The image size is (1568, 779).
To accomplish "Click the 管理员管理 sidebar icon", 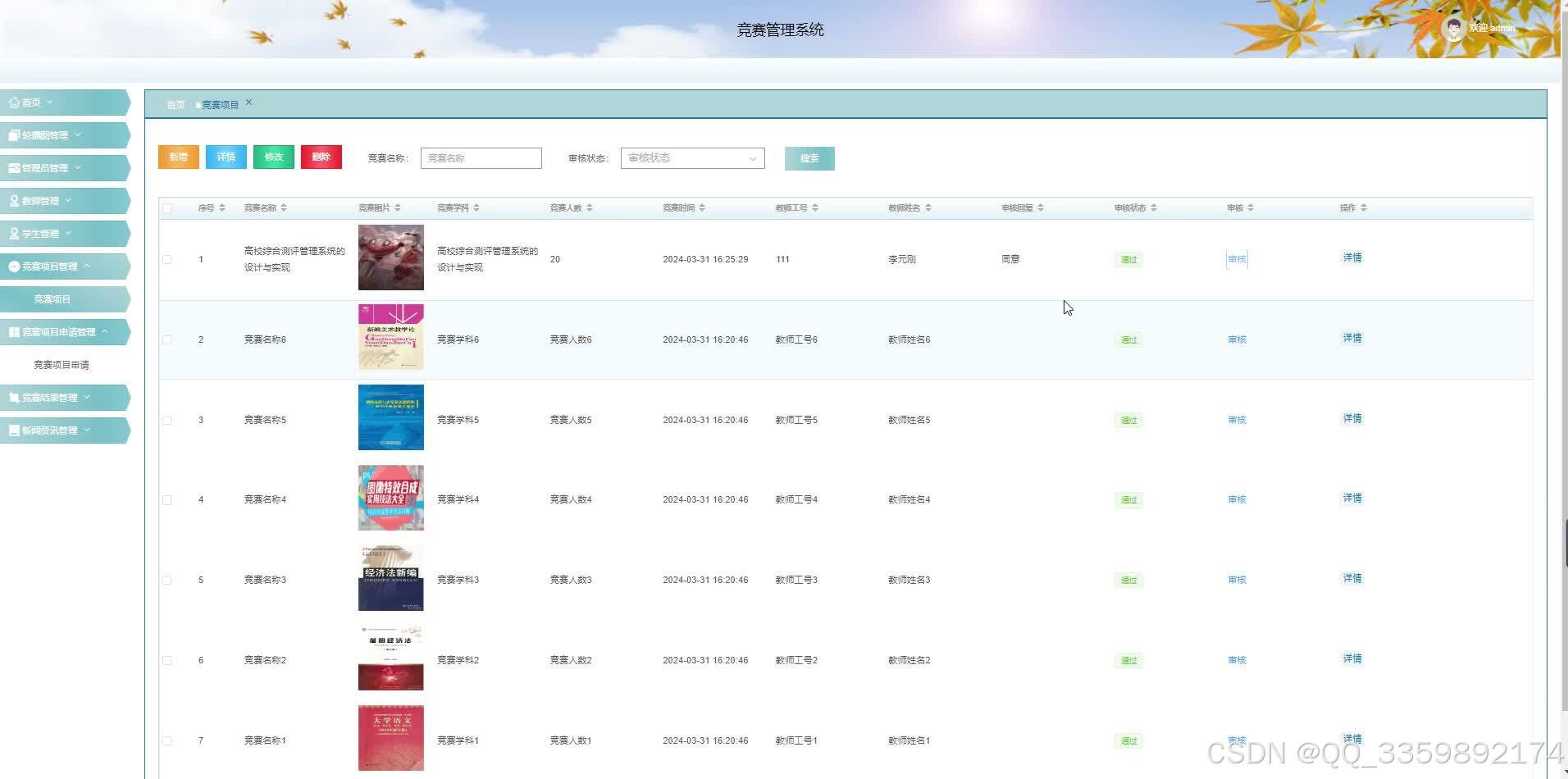I will [14, 168].
